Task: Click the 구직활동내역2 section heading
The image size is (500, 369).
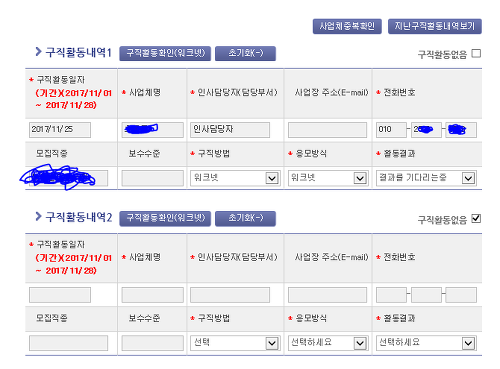Action: pos(79,217)
